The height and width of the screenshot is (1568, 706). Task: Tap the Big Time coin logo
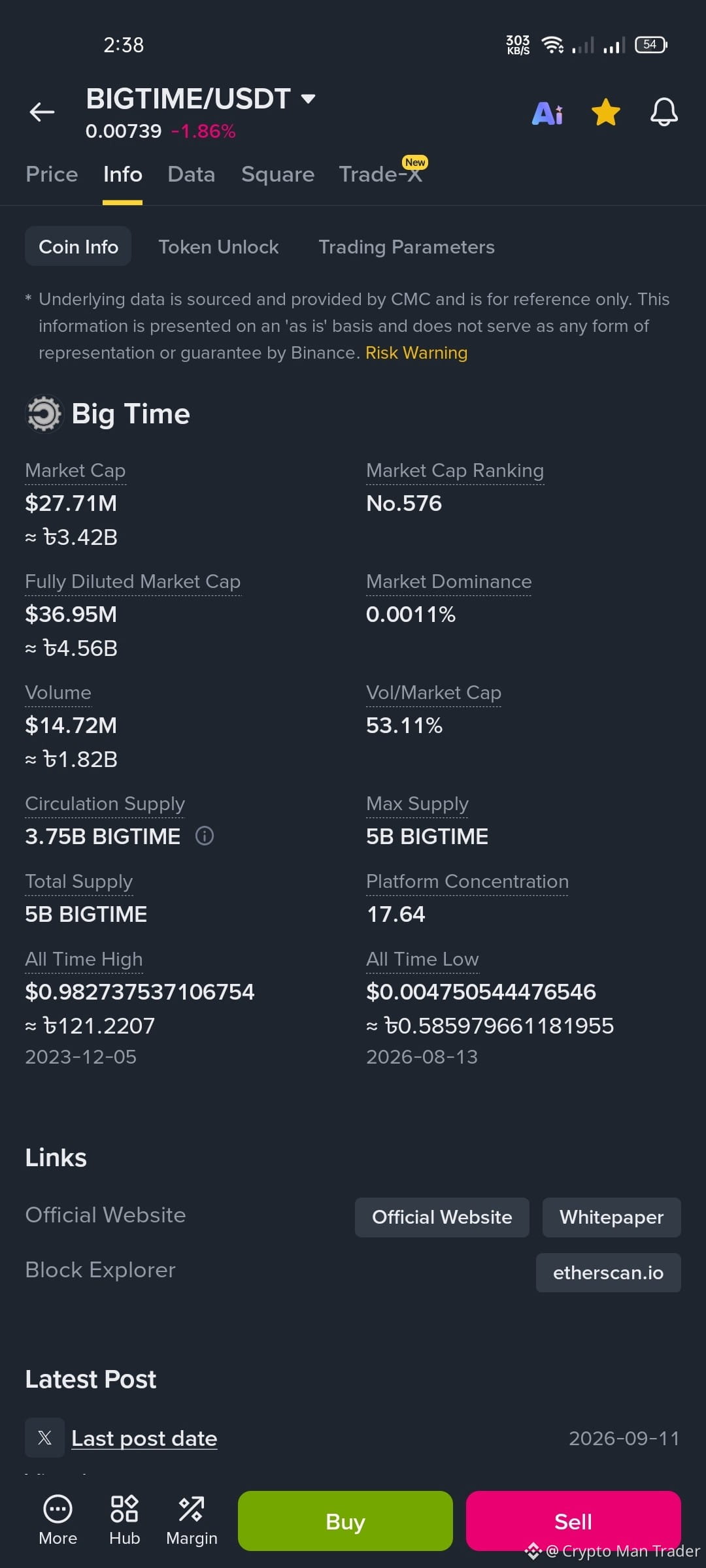point(44,414)
